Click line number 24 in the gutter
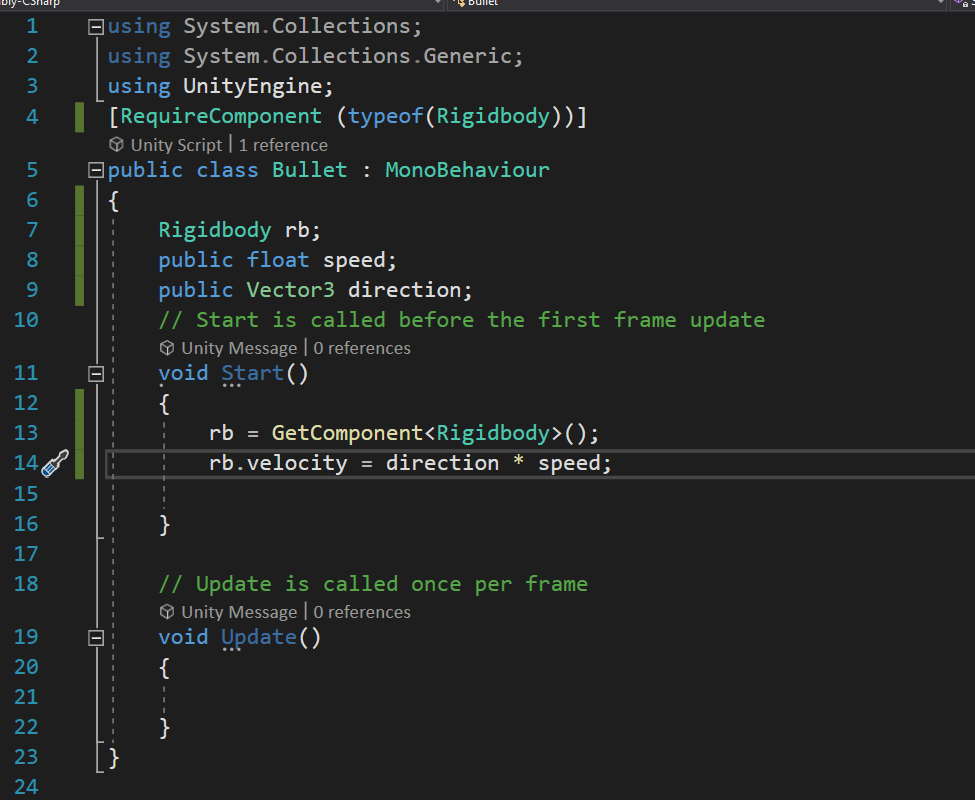The height and width of the screenshot is (800, 975). [26, 787]
